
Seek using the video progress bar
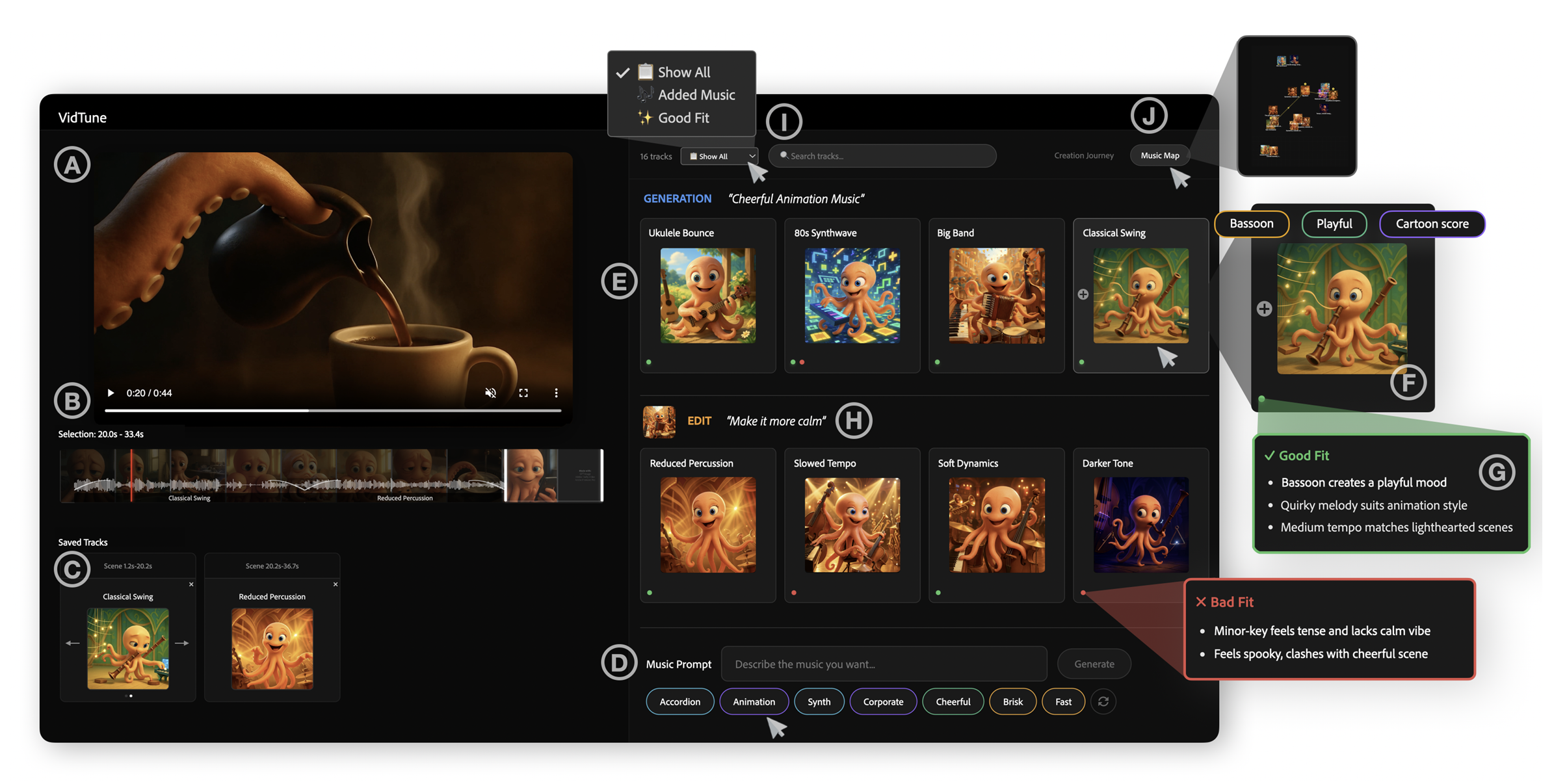pyautogui.click(x=335, y=410)
